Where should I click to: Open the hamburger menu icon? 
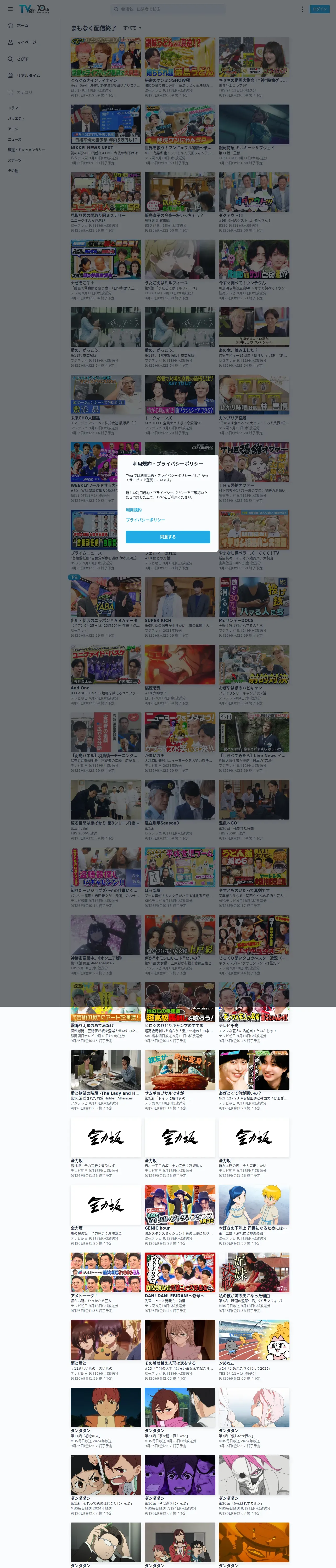coord(10,9)
